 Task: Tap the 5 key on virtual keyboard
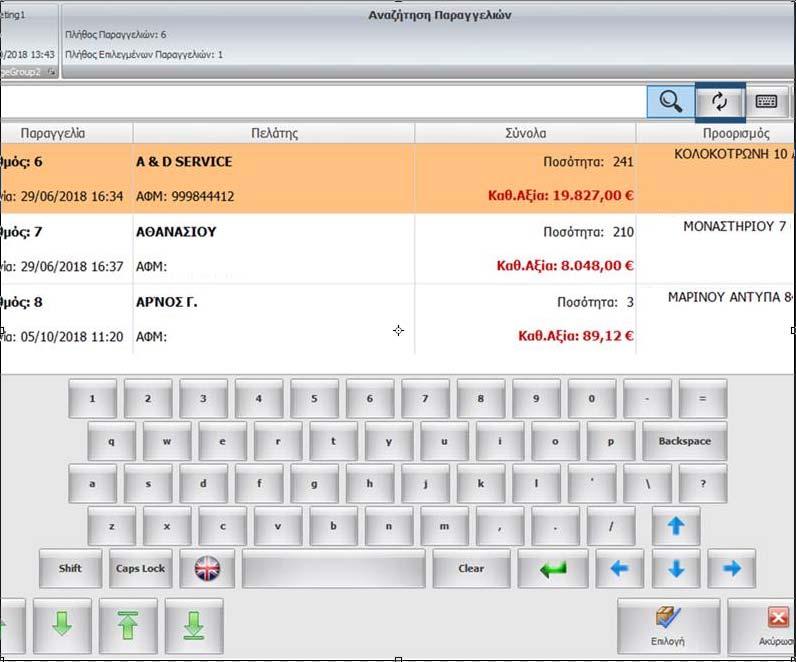[314, 399]
